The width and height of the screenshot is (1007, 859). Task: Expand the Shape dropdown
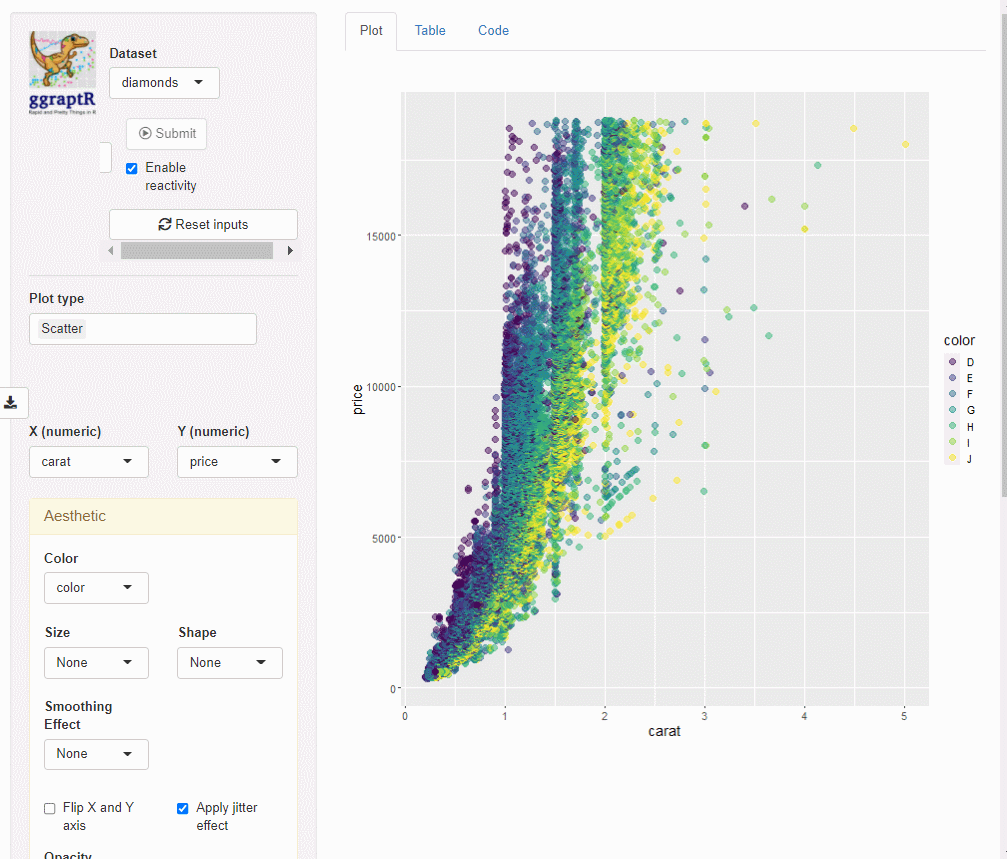[230, 663]
